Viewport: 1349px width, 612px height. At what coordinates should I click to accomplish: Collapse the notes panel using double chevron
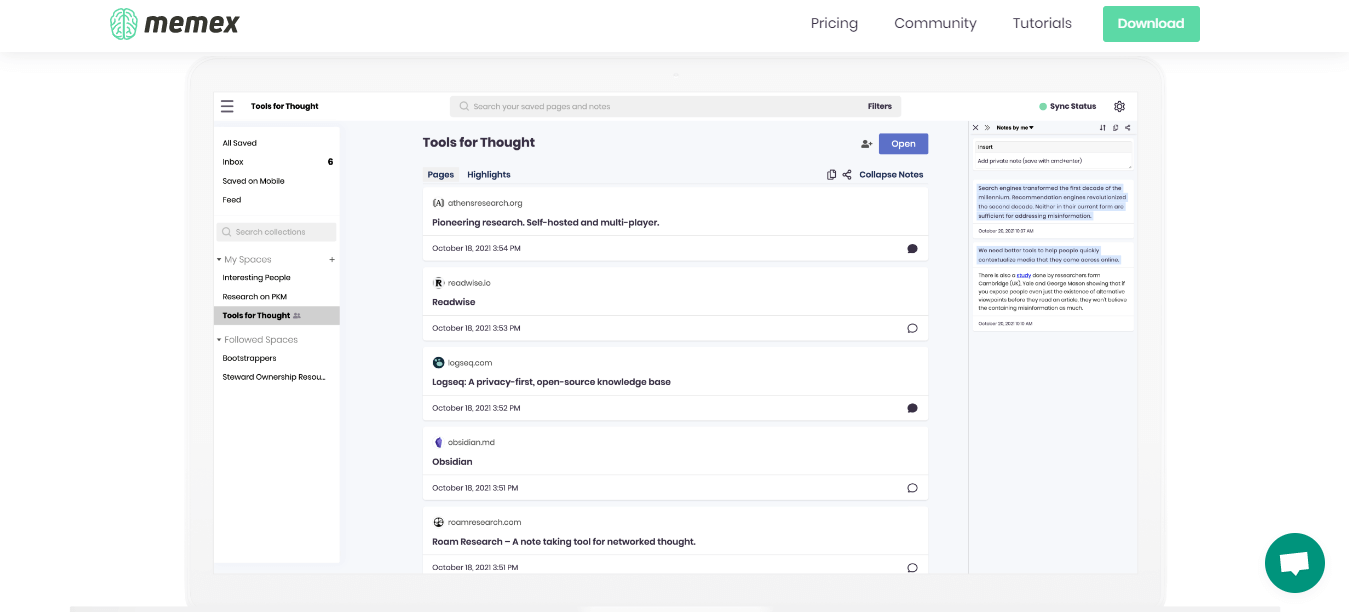pos(987,128)
